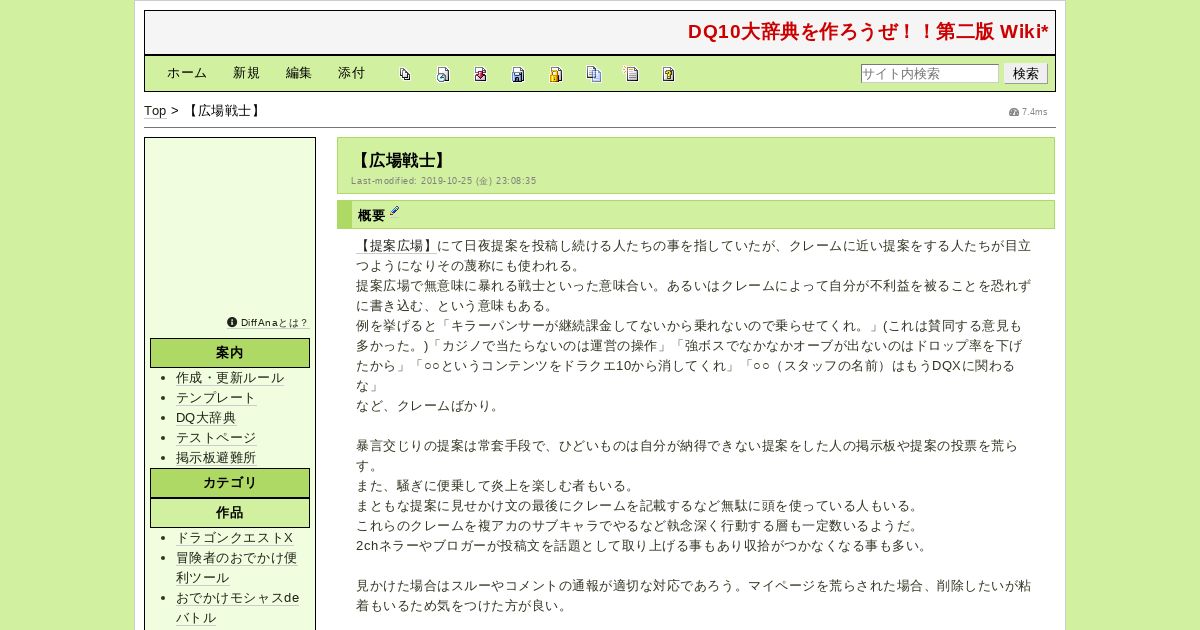Click the info icon beside DiffAnaとは?

click(x=232, y=322)
